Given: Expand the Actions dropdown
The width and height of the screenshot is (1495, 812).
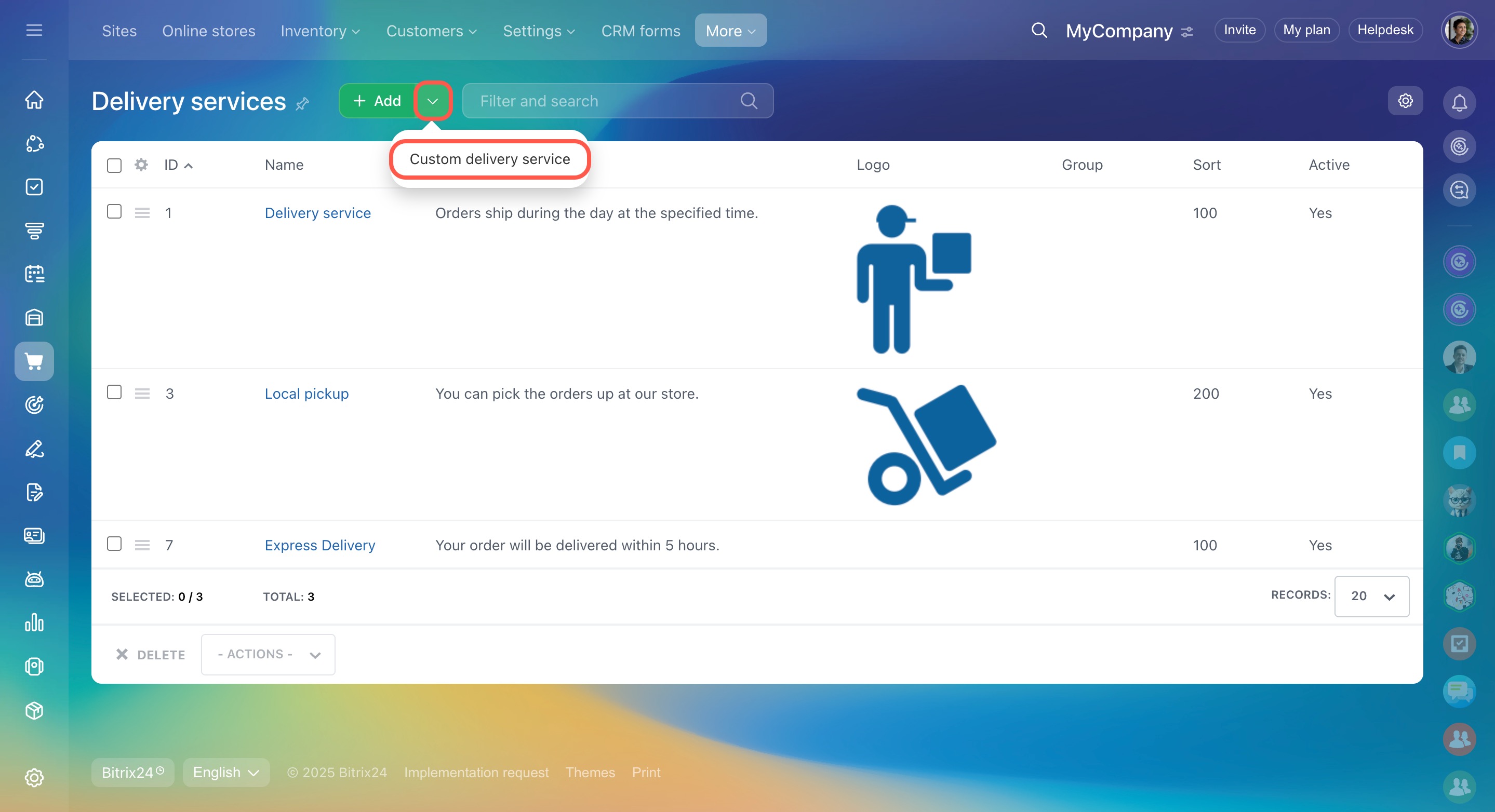Looking at the screenshot, I should pos(268,654).
